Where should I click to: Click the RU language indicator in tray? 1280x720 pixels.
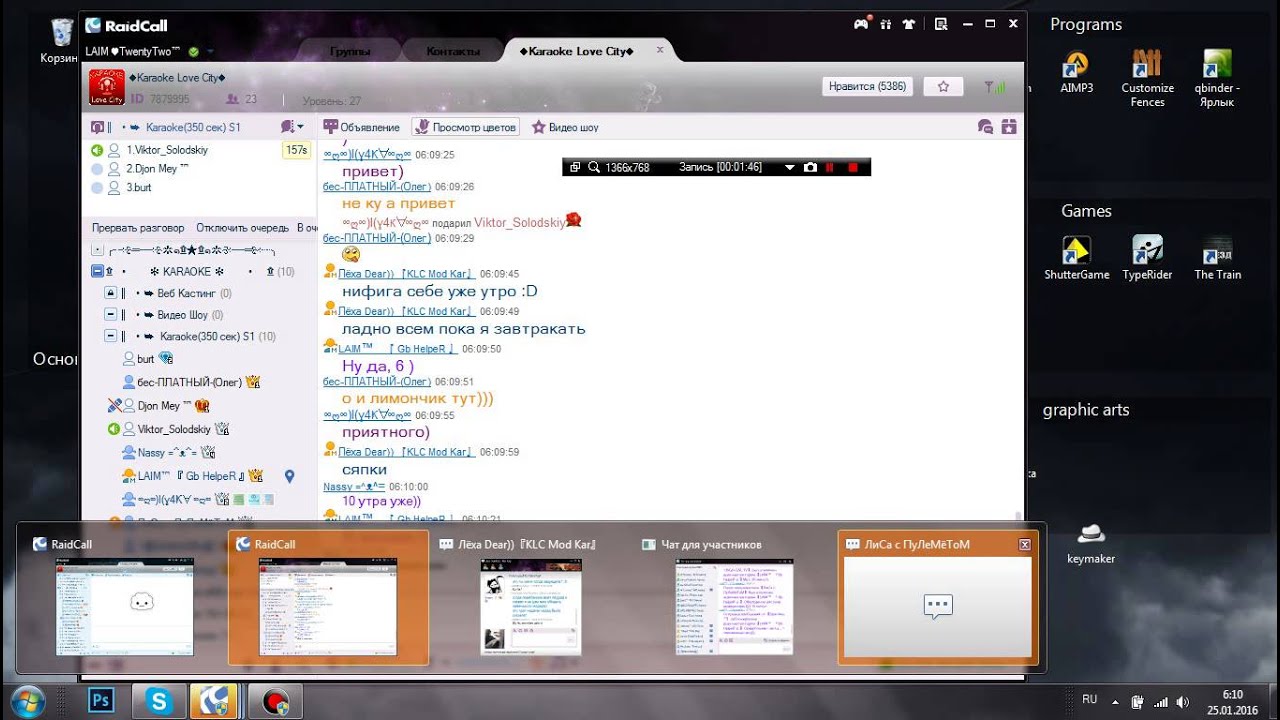tap(1091, 699)
